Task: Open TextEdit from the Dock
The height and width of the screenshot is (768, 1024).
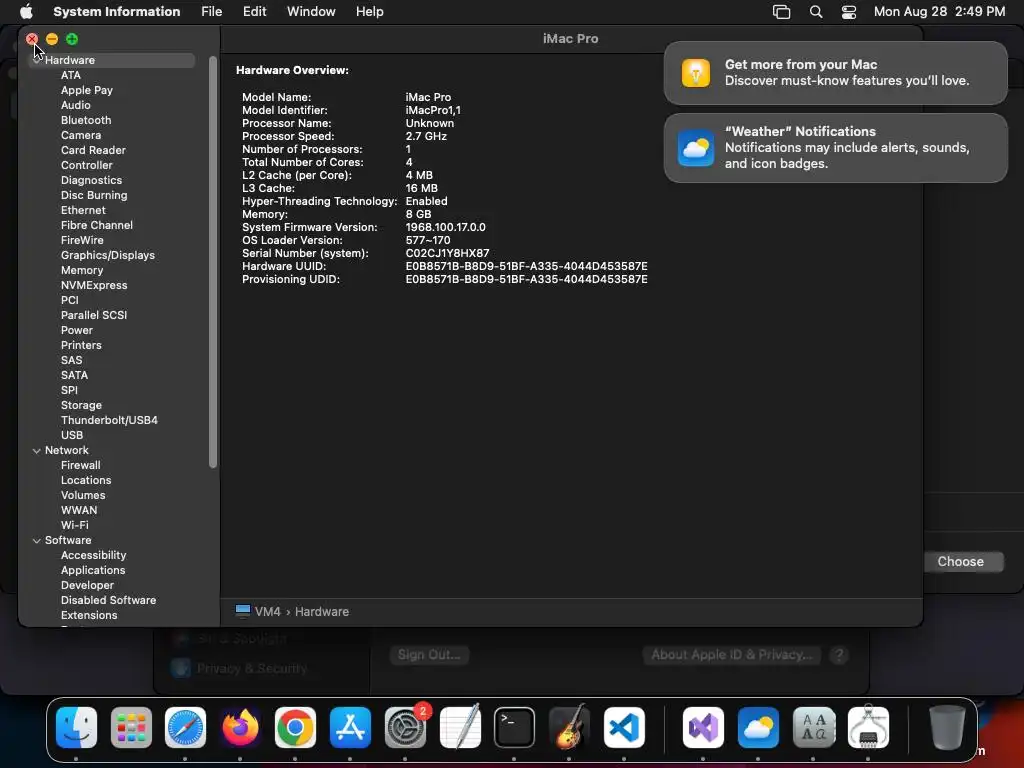Action: [460, 727]
